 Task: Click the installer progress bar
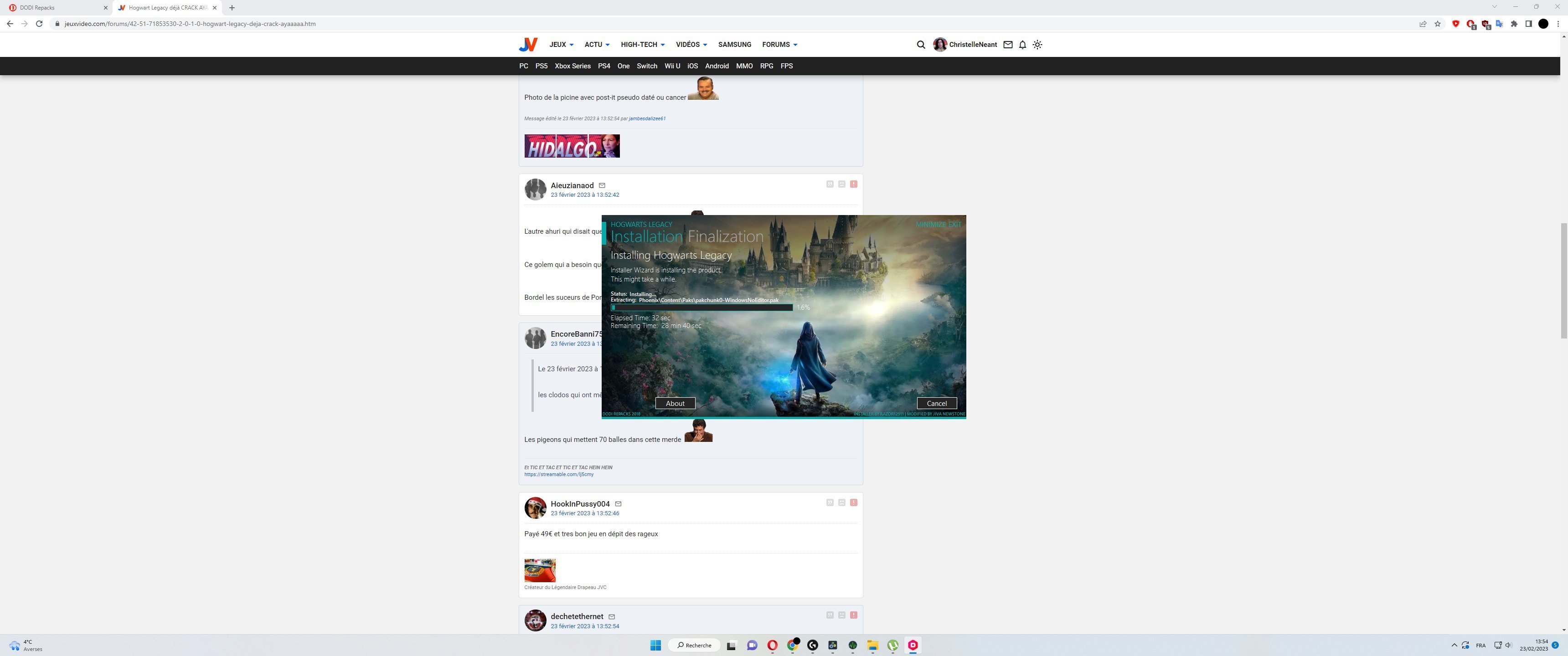[x=701, y=308]
